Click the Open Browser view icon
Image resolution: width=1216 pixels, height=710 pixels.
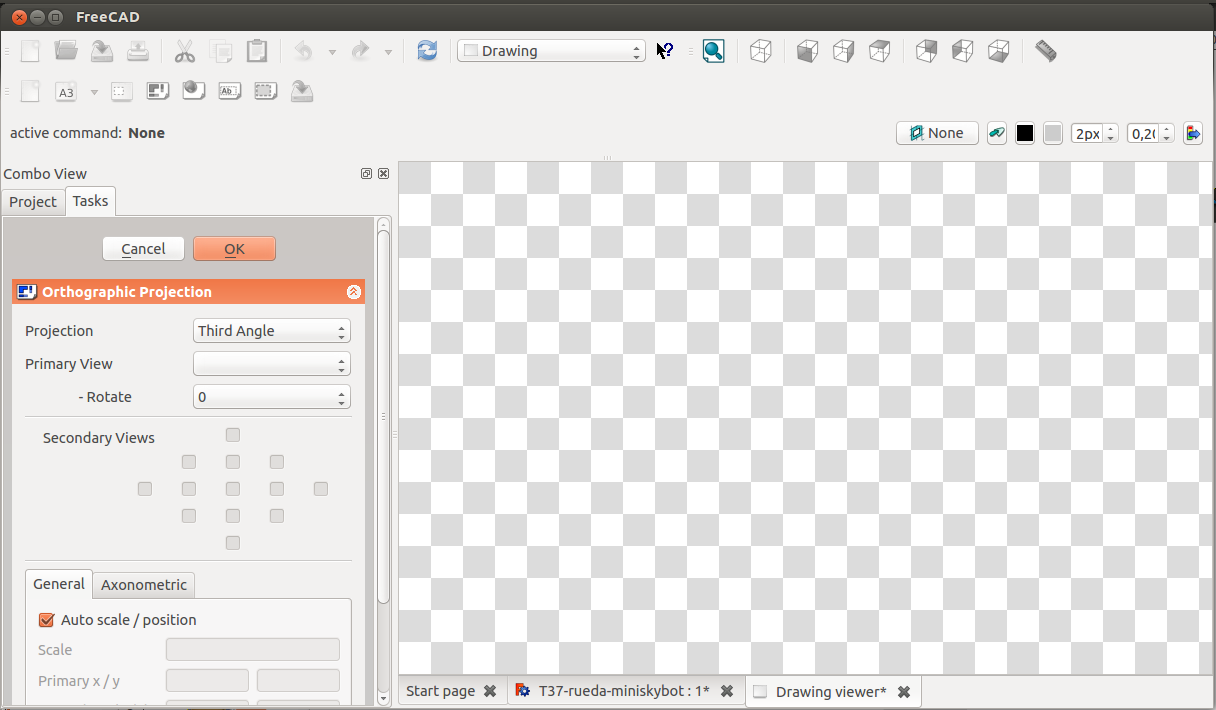(x=193, y=92)
